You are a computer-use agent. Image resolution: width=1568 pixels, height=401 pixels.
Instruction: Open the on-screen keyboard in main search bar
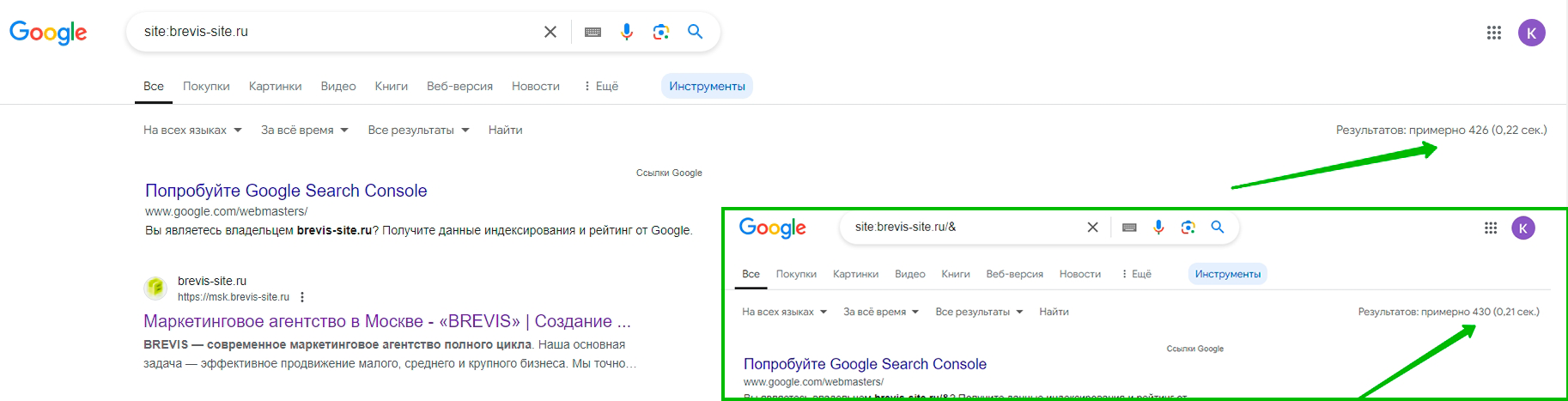[593, 32]
